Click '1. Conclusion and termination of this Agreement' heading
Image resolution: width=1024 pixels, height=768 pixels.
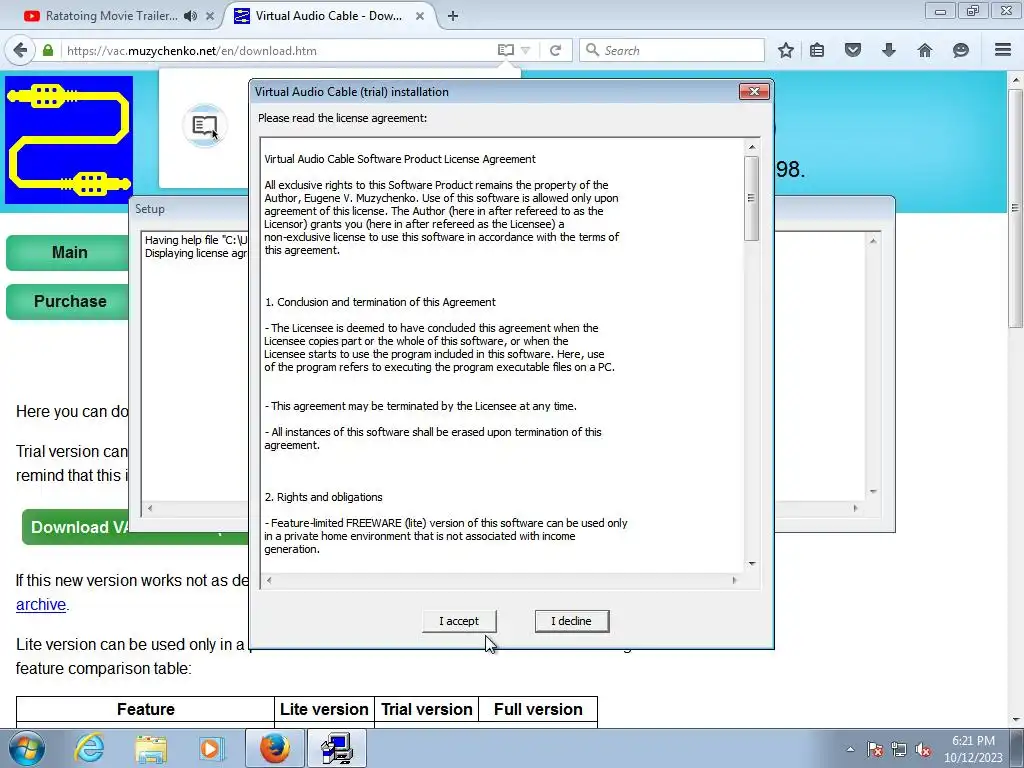(380, 302)
